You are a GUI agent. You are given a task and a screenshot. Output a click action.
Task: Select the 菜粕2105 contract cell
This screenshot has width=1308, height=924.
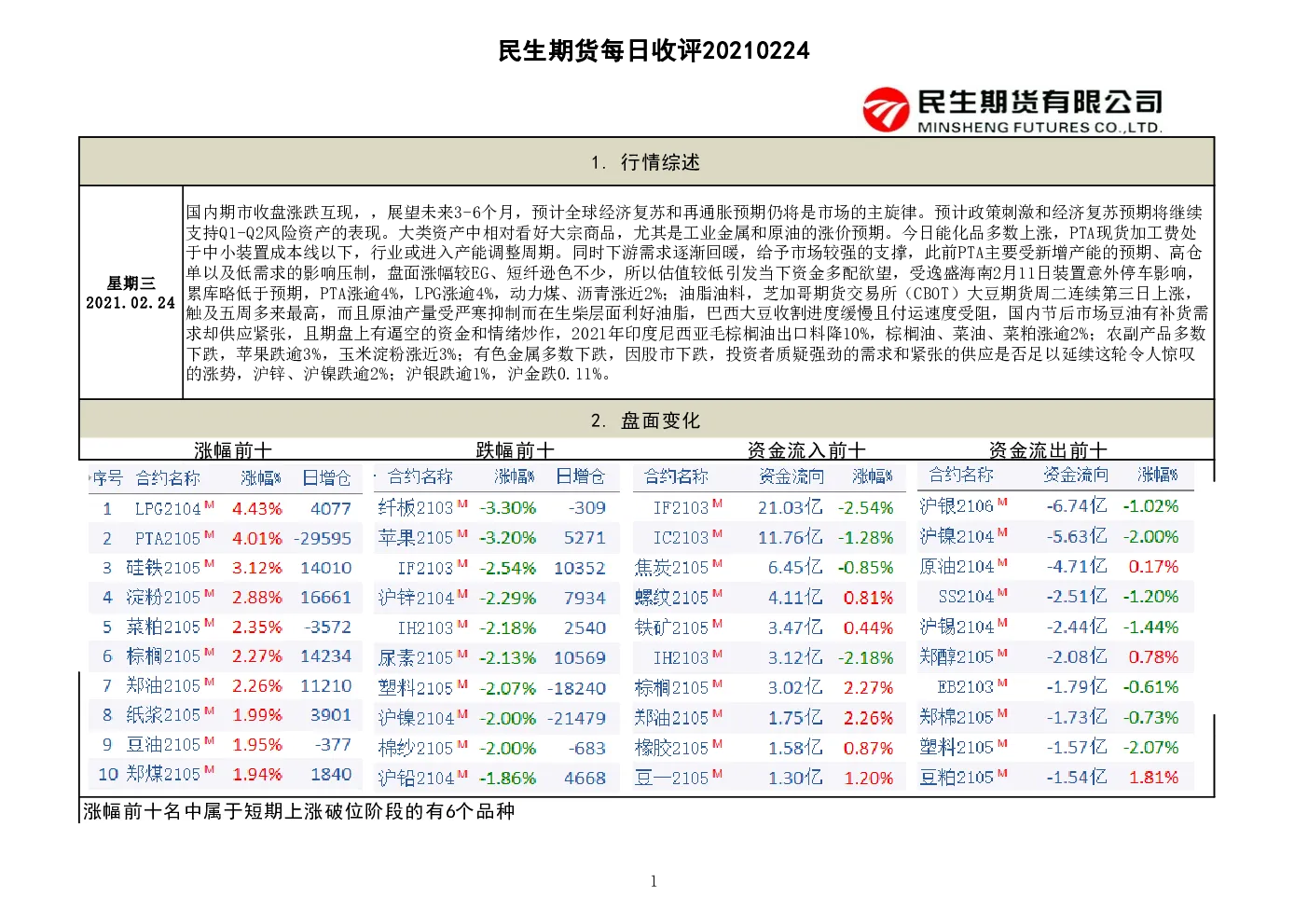tap(171, 627)
